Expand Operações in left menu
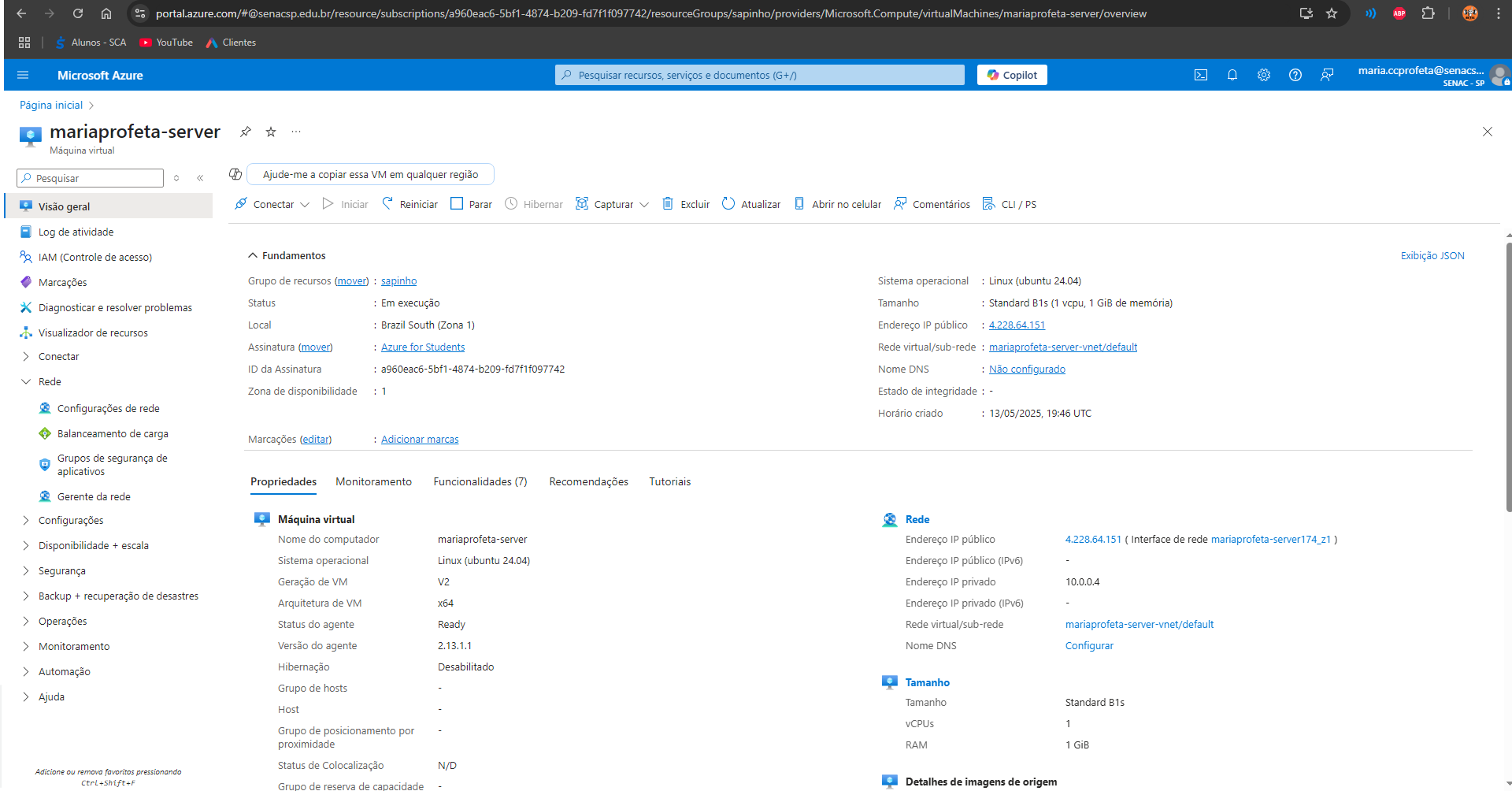This screenshot has width=1512, height=791. point(26,621)
